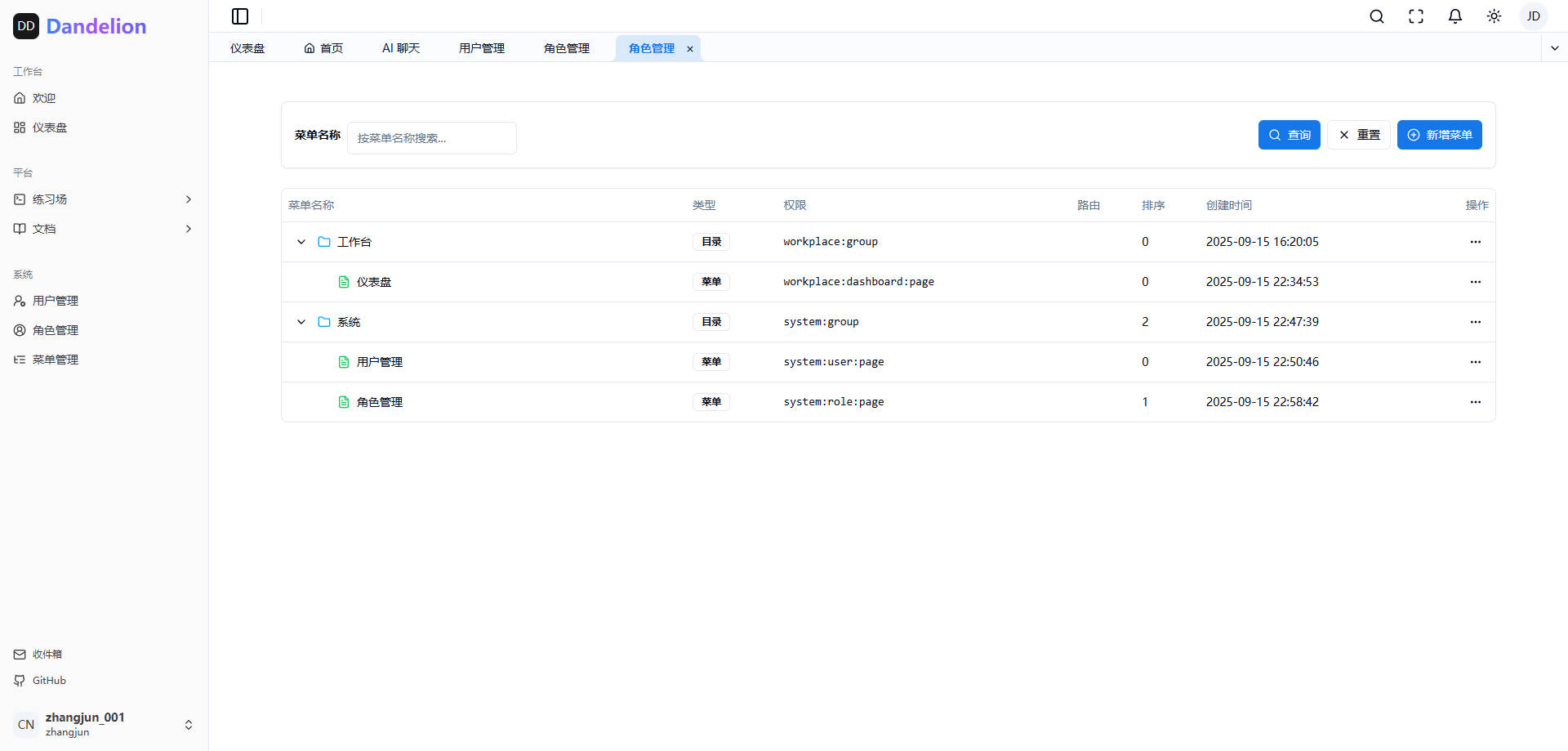The width and height of the screenshot is (1568, 751).
Task: Open the tabs overflow dropdown arrow
Action: click(x=1554, y=48)
